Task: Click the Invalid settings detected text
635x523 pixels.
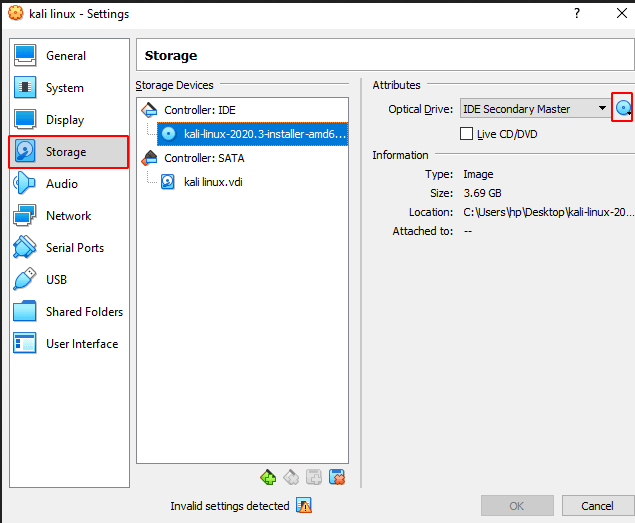Action: (x=230, y=506)
